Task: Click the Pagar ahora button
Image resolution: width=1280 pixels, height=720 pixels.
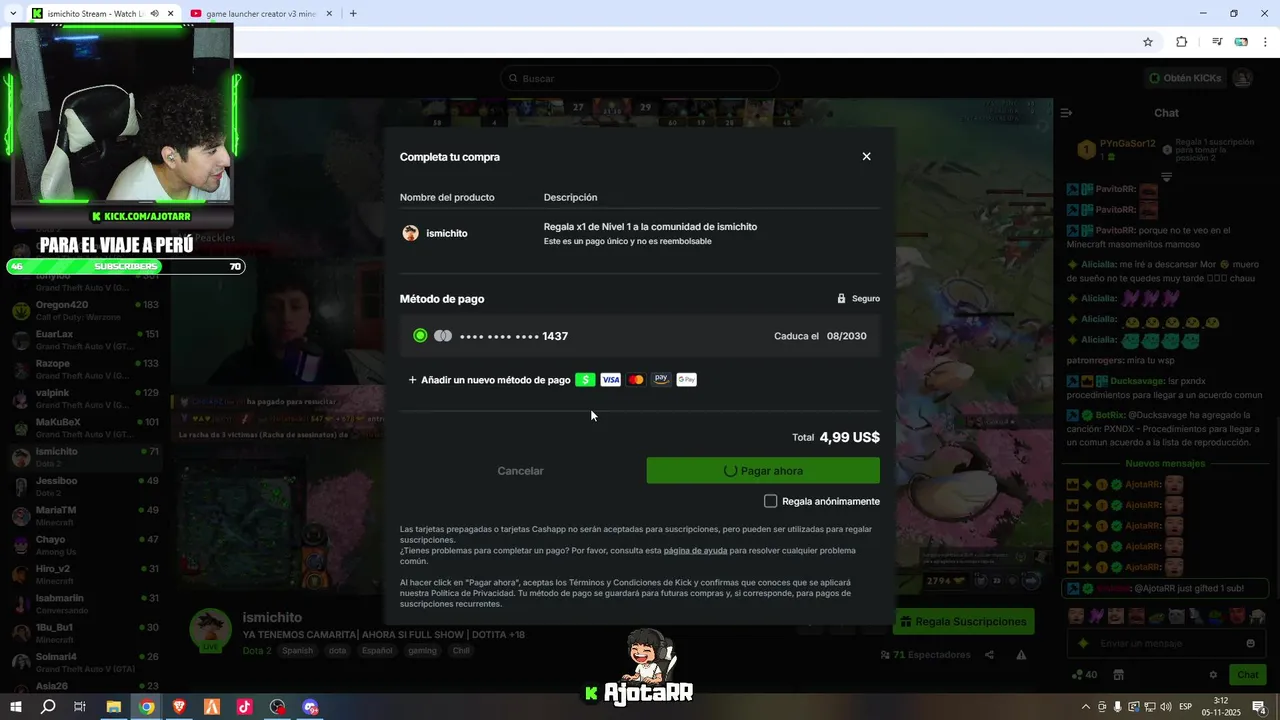Action: (x=763, y=471)
